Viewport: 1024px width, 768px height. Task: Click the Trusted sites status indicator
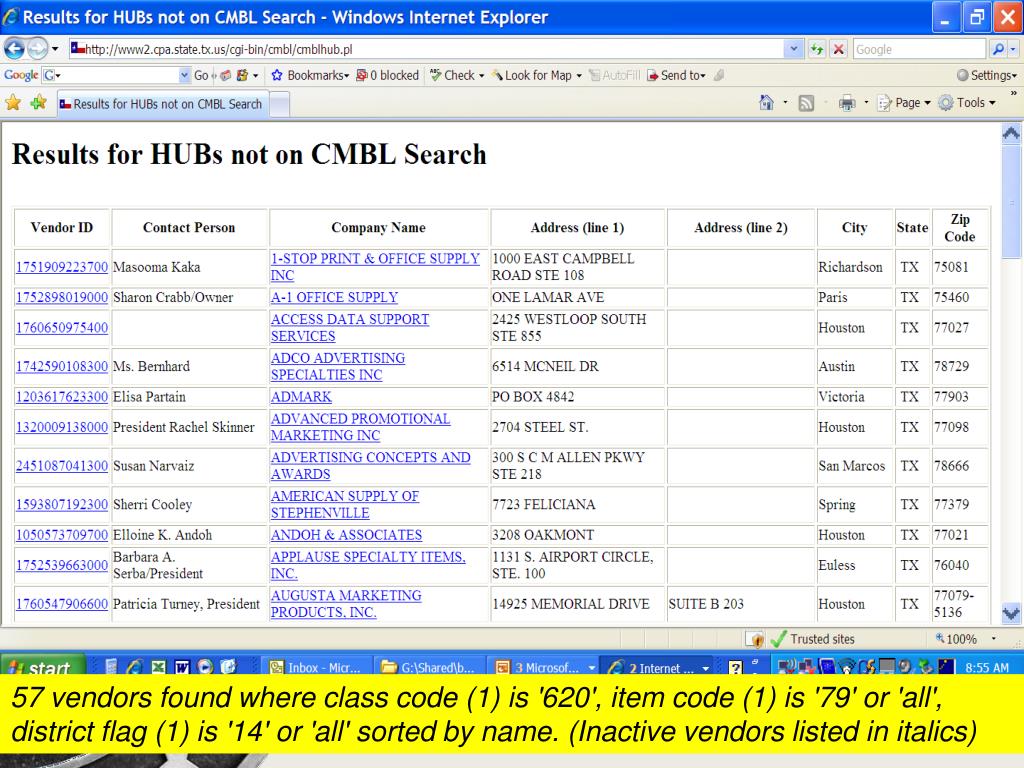[813, 639]
